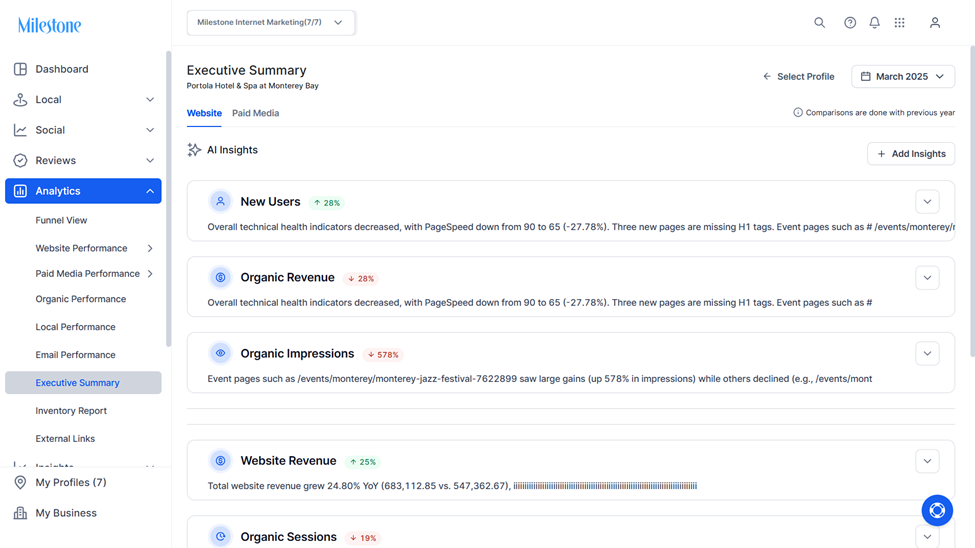This screenshot has height=548, width=975.
Task: Open Email Performance page
Action: 75,355
